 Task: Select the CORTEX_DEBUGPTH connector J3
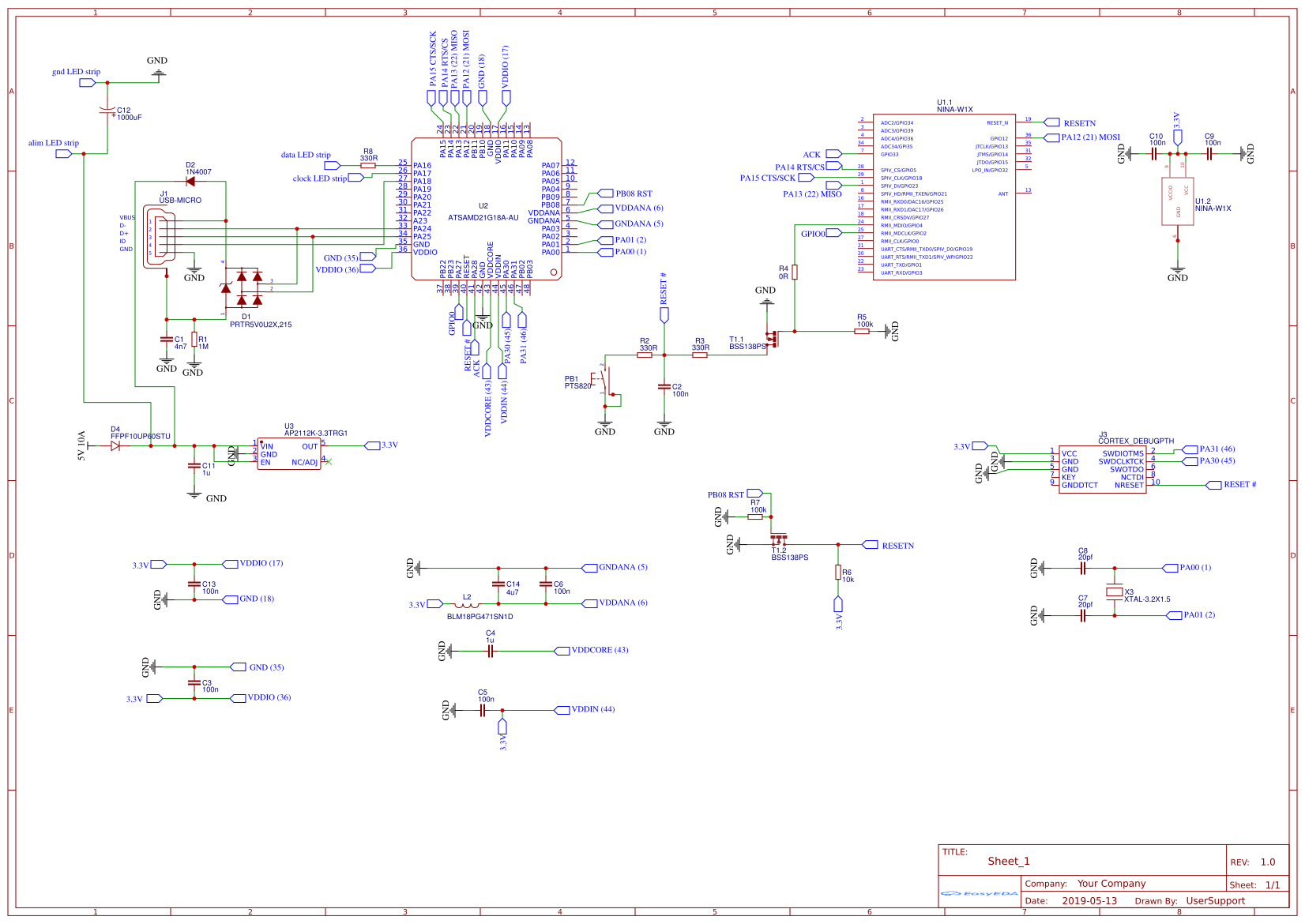(1103, 469)
